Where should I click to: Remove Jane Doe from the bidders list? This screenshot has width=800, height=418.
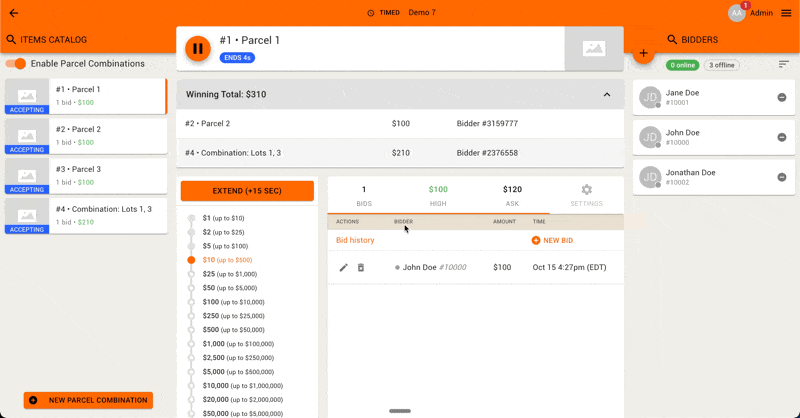[x=782, y=97]
